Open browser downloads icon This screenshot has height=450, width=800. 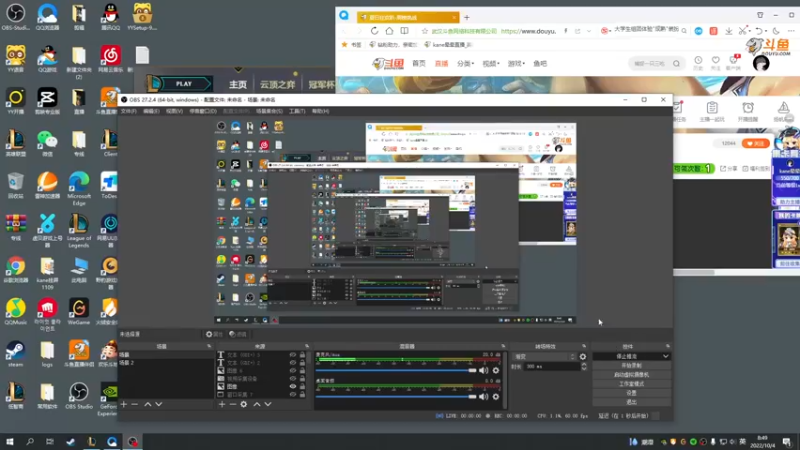click(729, 31)
